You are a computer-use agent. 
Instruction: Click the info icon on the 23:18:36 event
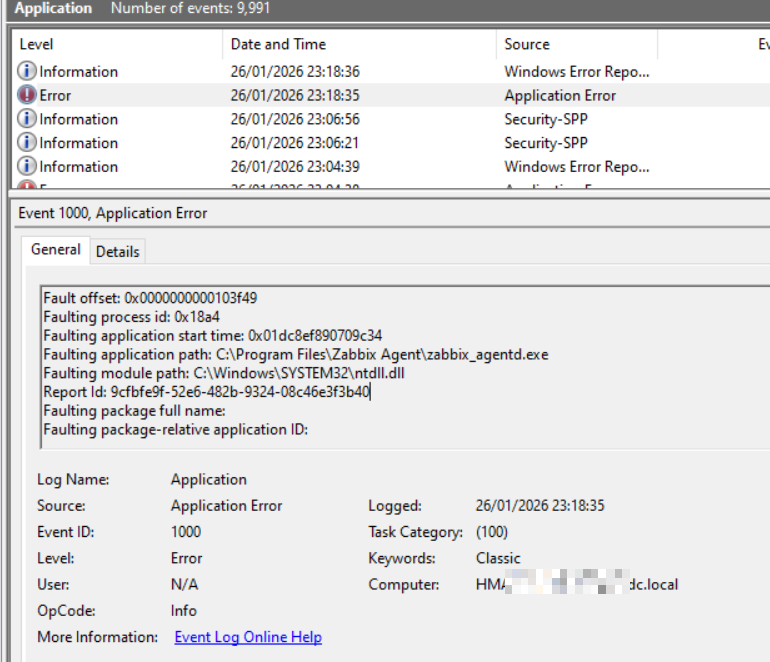(27, 72)
